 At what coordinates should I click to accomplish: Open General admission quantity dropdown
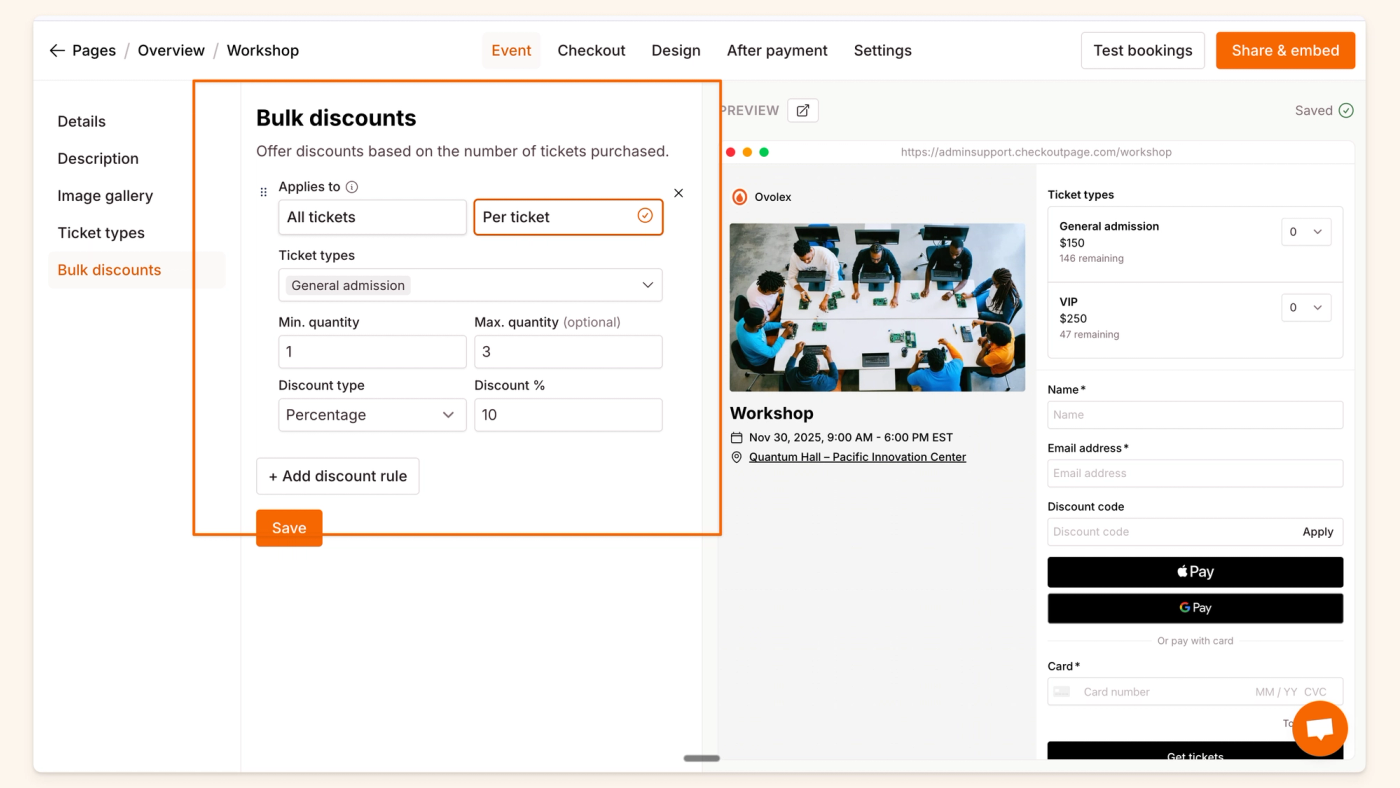pos(1306,232)
